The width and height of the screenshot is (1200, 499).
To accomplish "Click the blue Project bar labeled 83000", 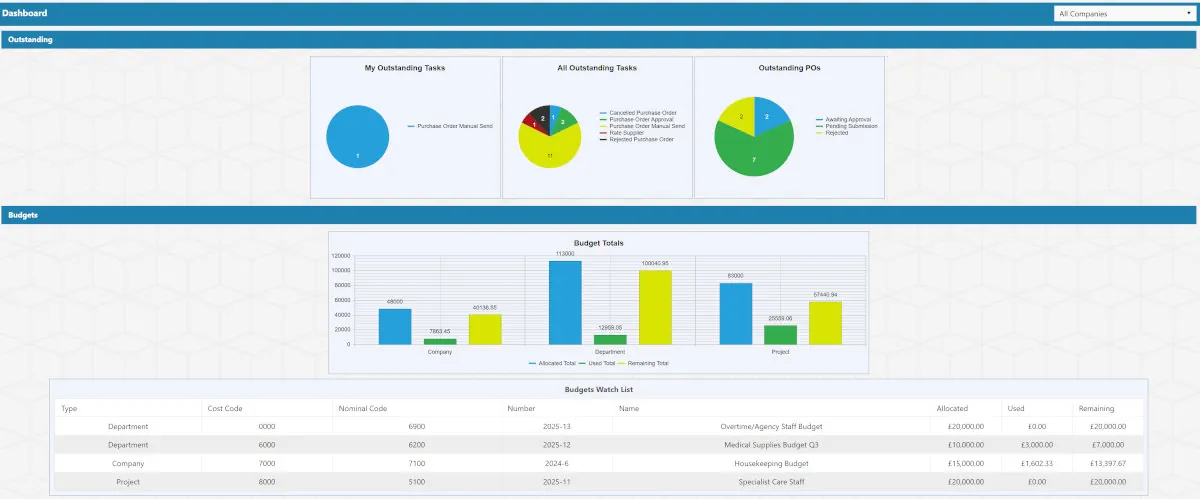I will pyautogui.click(x=736, y=313).
